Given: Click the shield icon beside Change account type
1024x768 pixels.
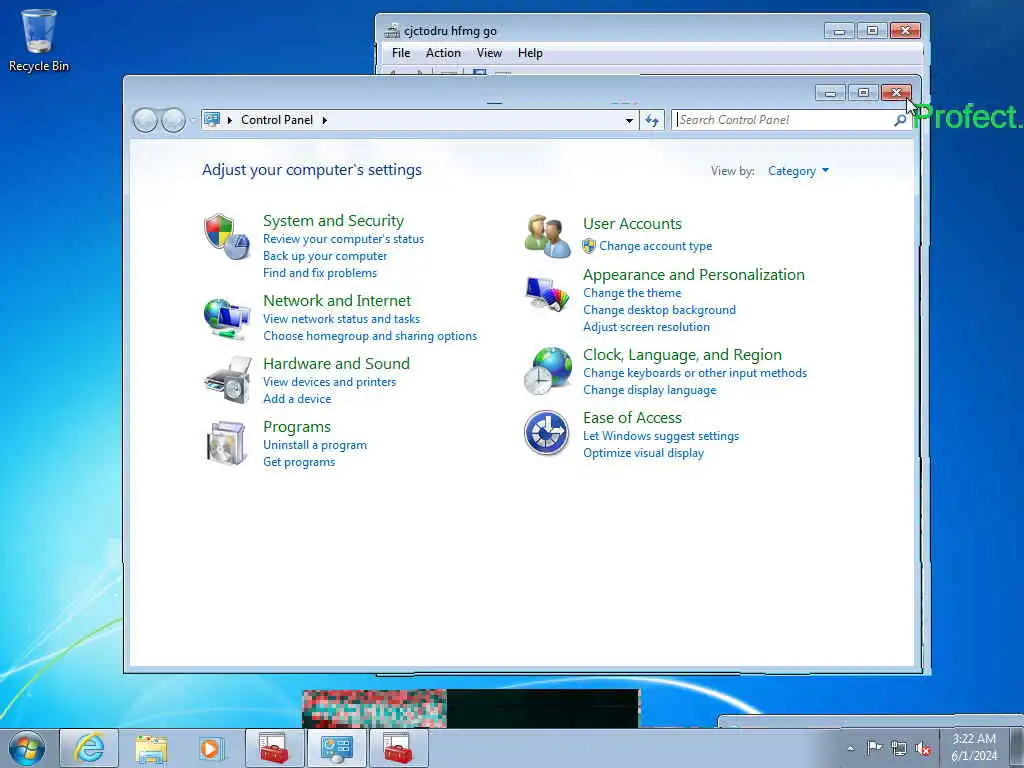Looking at the screenshot, I should pyautogui.click(x=589, y=246).
